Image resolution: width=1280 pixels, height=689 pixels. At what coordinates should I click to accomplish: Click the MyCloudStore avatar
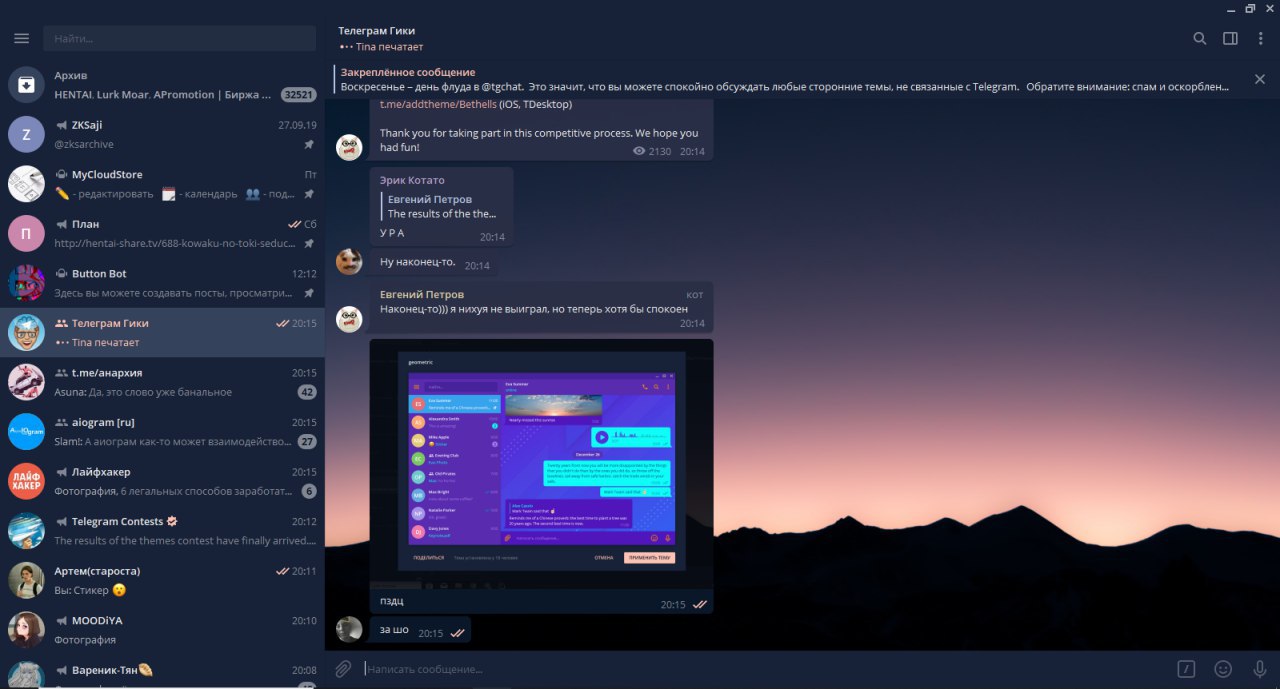[x=26, y=184]
